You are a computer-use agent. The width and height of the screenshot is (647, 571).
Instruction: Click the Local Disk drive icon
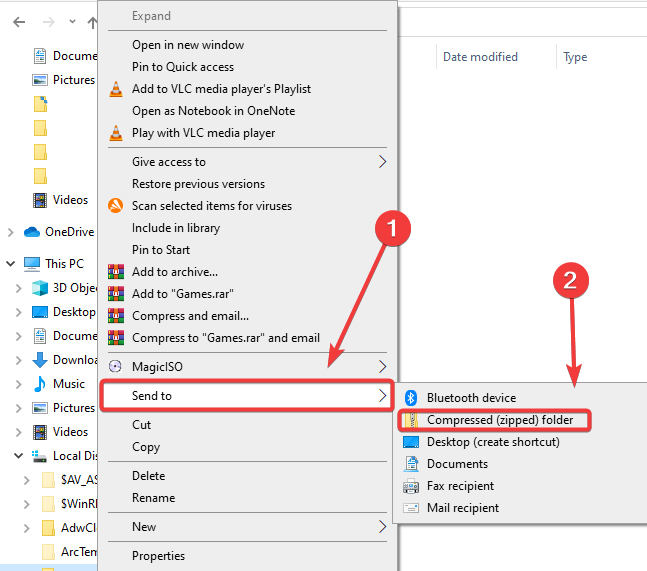pyautogui.click(x=39, y=456)
